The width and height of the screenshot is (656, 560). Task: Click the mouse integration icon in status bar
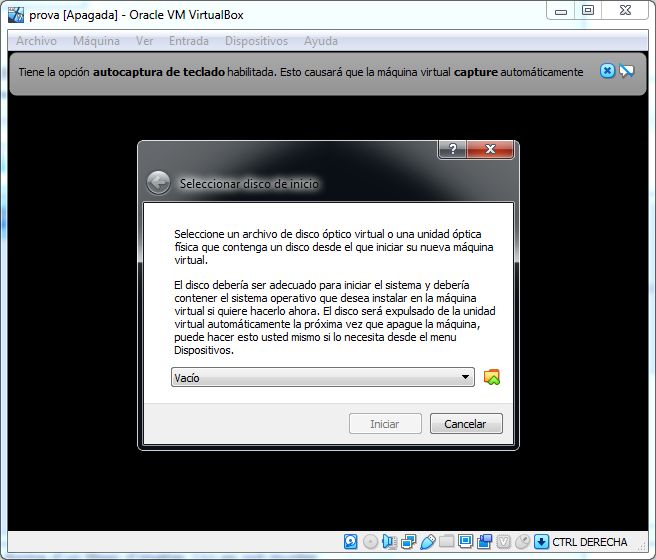(522, 541)
